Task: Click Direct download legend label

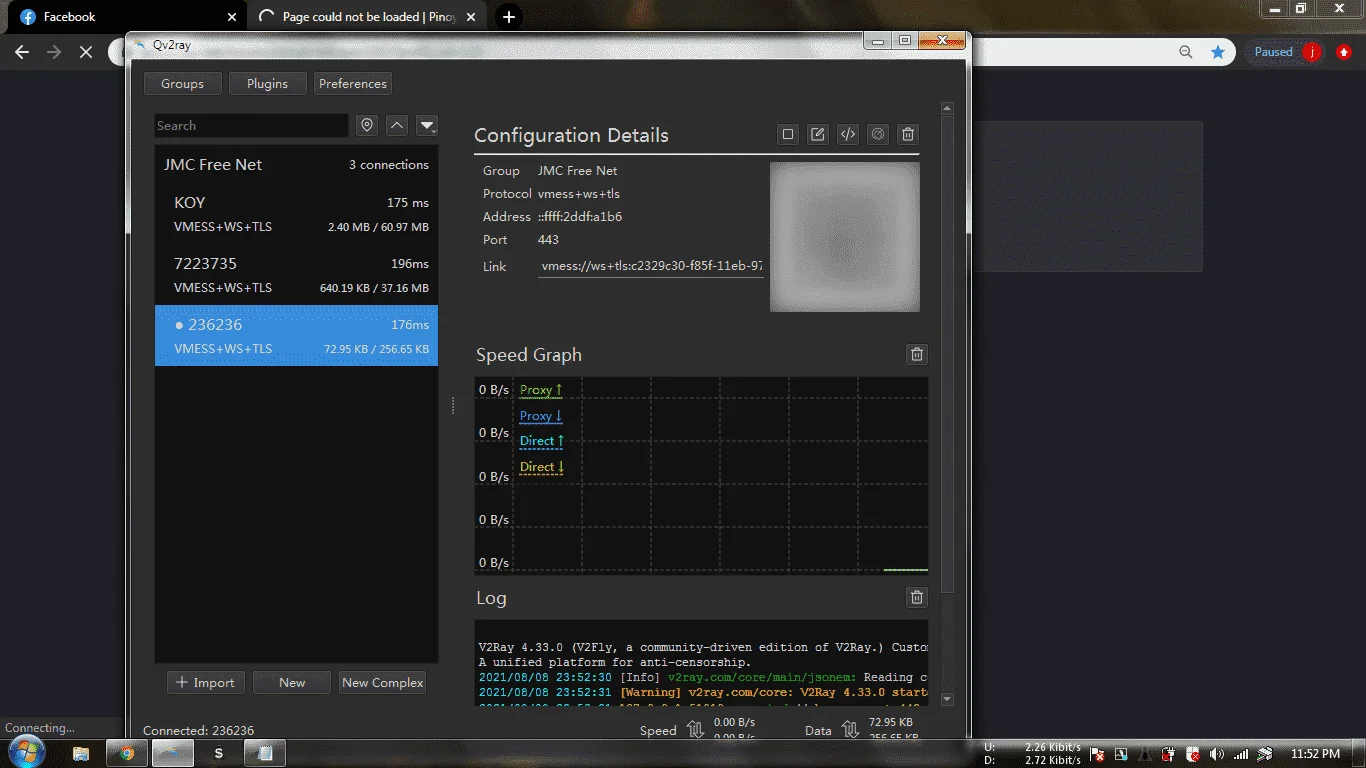Action: point(542,467)
